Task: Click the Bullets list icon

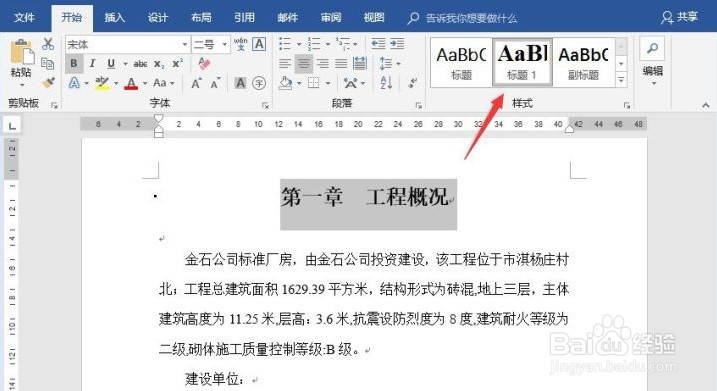Action: pyautogui.click(x=285, y=44)
